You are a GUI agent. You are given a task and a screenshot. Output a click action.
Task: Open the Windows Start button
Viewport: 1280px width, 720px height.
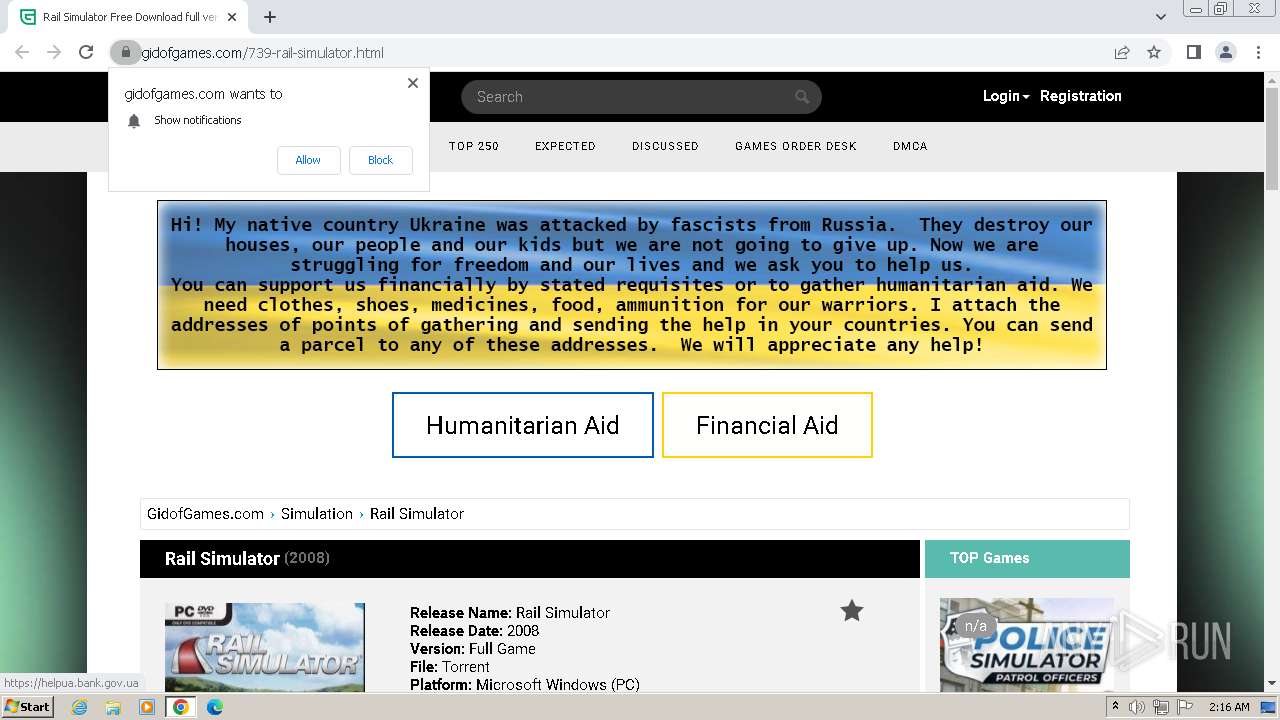point(28,706)
